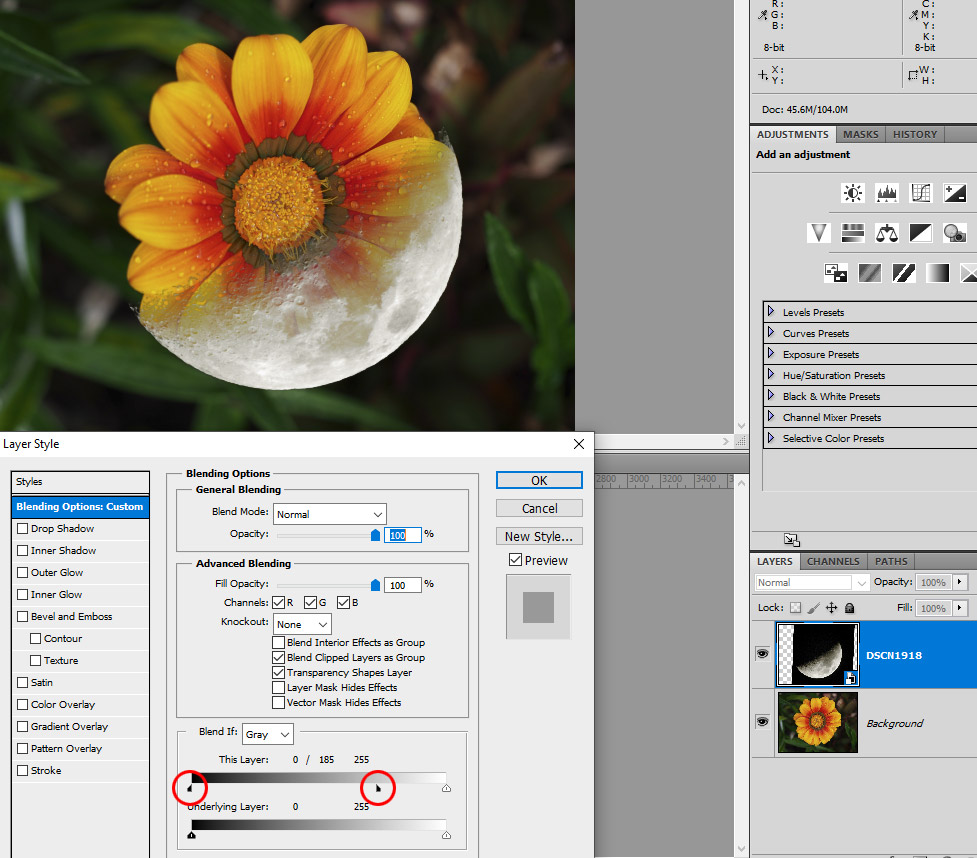Click the lock all layer icon
This screenshot has height=858, width=977.
click(x=849, y=608)
